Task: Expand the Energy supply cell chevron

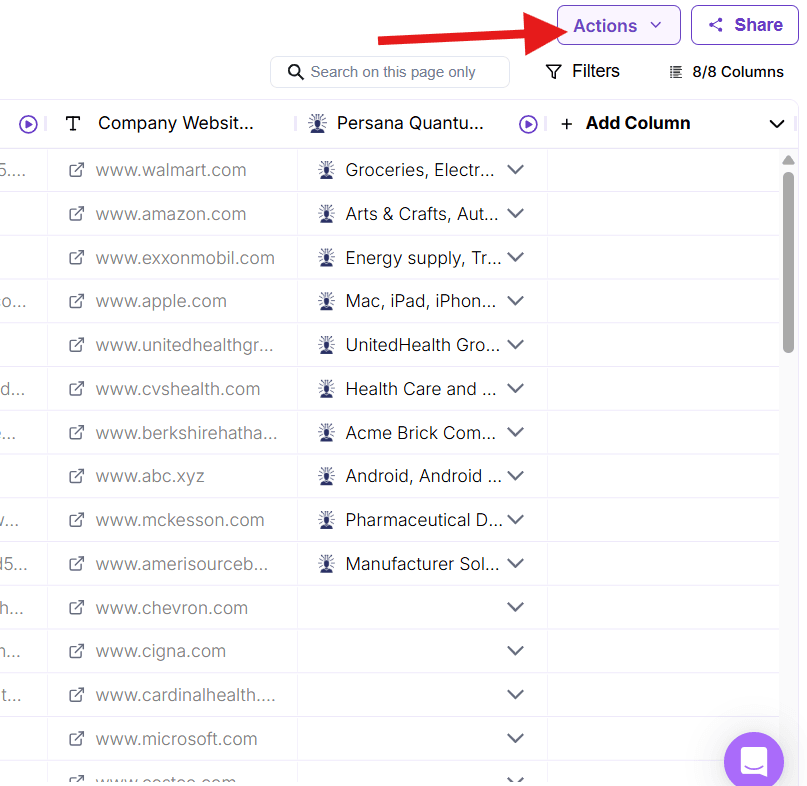Action: 515,257
